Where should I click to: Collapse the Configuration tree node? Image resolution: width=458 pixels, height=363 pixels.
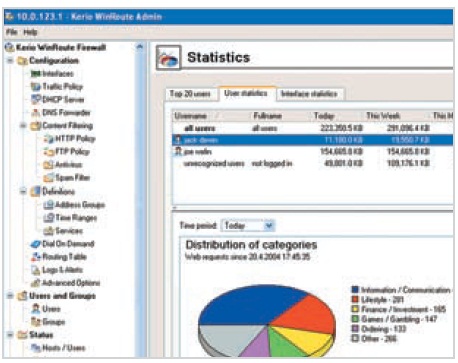(10, 61)
